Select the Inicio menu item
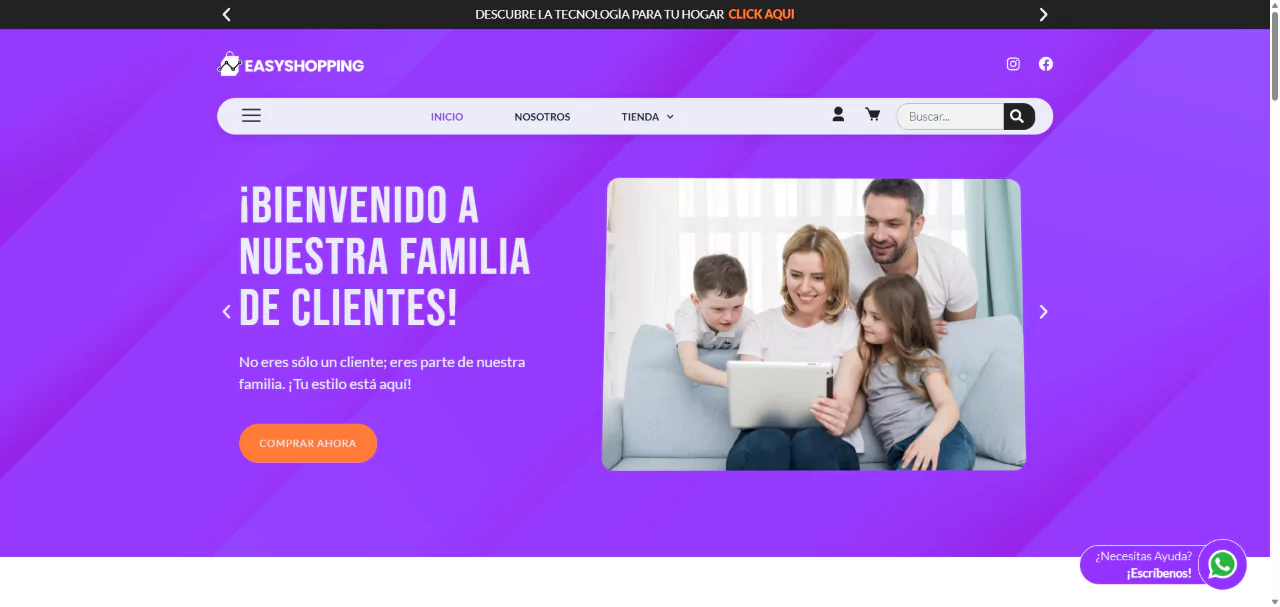 click(447, 117)
